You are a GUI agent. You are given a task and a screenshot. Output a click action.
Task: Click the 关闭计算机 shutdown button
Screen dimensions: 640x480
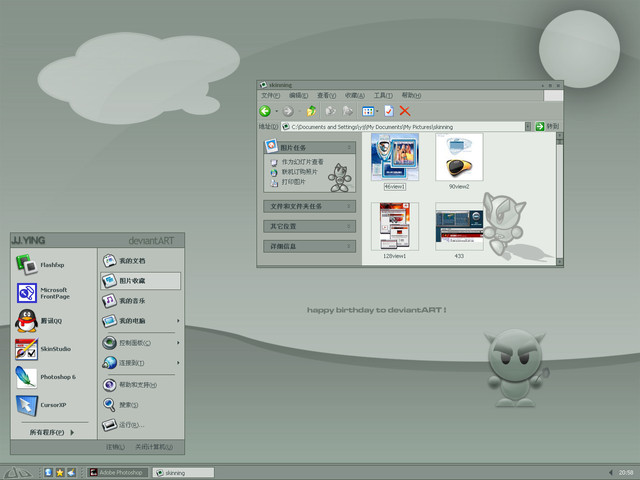(x=154, y=447)
